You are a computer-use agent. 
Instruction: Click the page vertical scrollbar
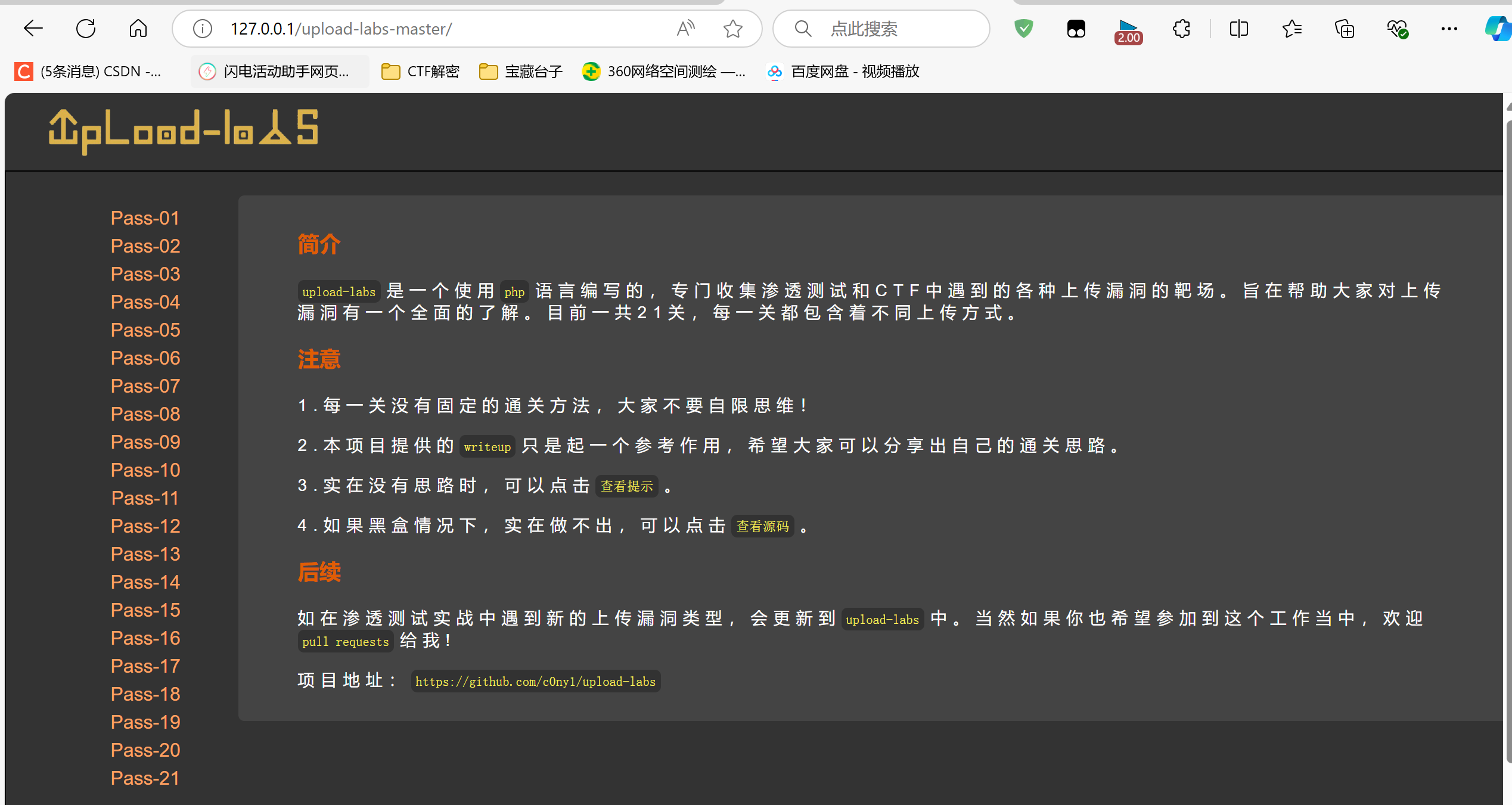[x=1508, y=441]
